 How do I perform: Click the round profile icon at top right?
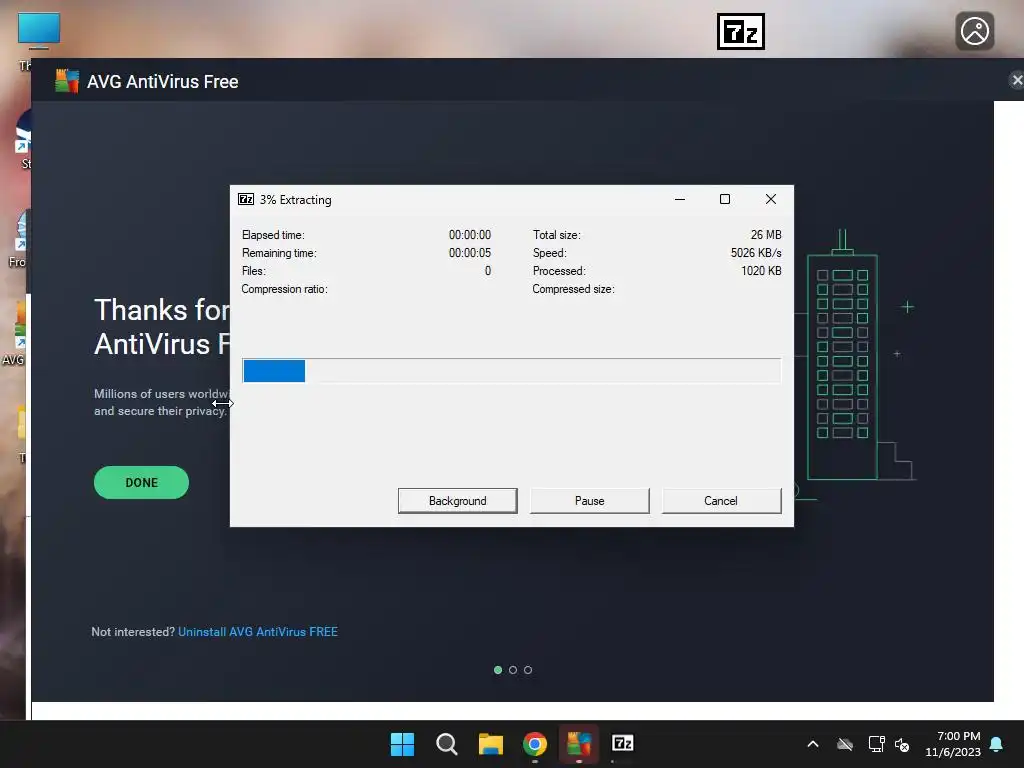tap(974, 31)
